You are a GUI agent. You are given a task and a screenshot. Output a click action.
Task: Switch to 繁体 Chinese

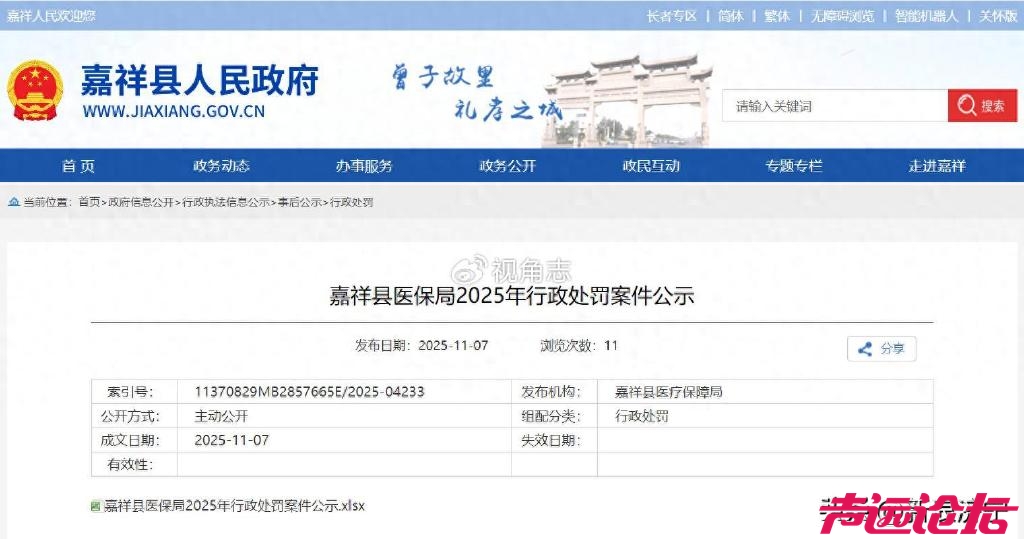point(777,16)
